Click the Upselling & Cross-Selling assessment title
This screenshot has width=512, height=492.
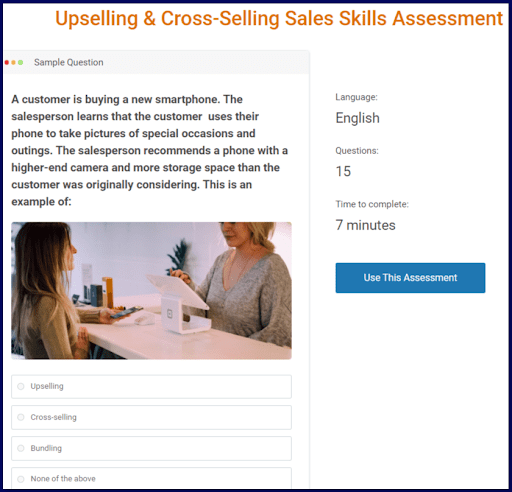point(279,18)
